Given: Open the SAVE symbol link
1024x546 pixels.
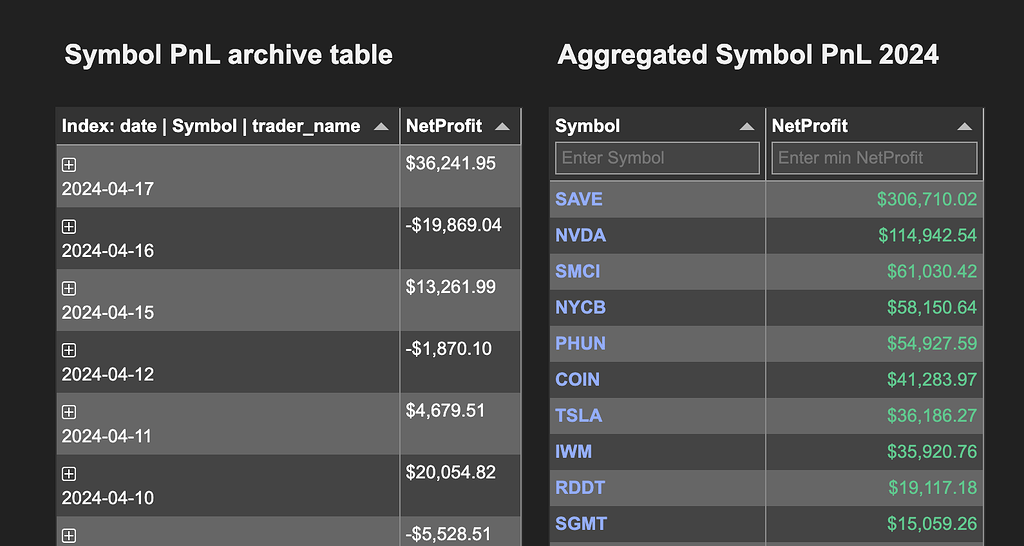Looking at the screenshot, I should pos(579,199).
